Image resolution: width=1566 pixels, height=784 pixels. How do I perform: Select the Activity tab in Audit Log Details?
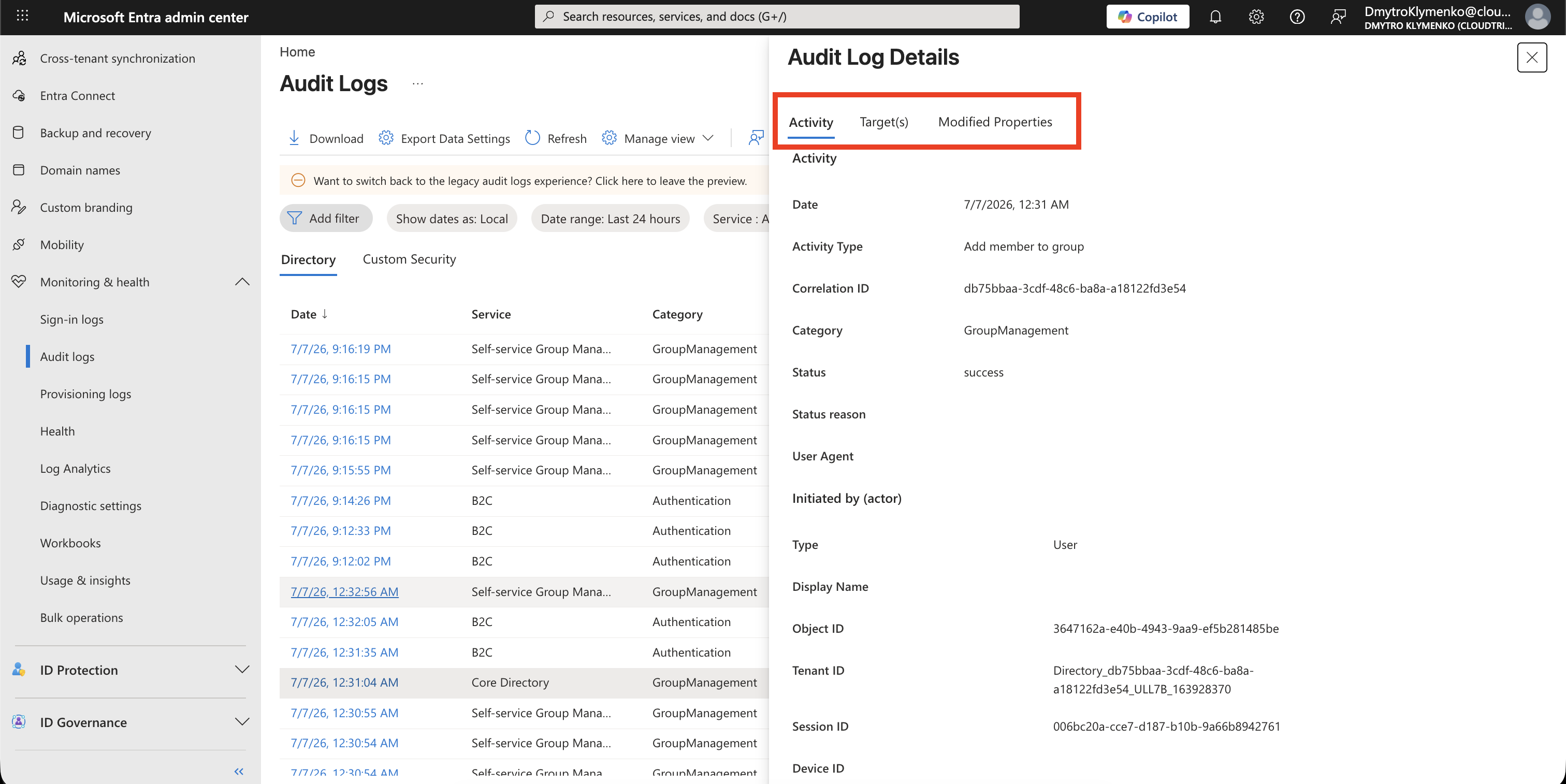[810, 122]
